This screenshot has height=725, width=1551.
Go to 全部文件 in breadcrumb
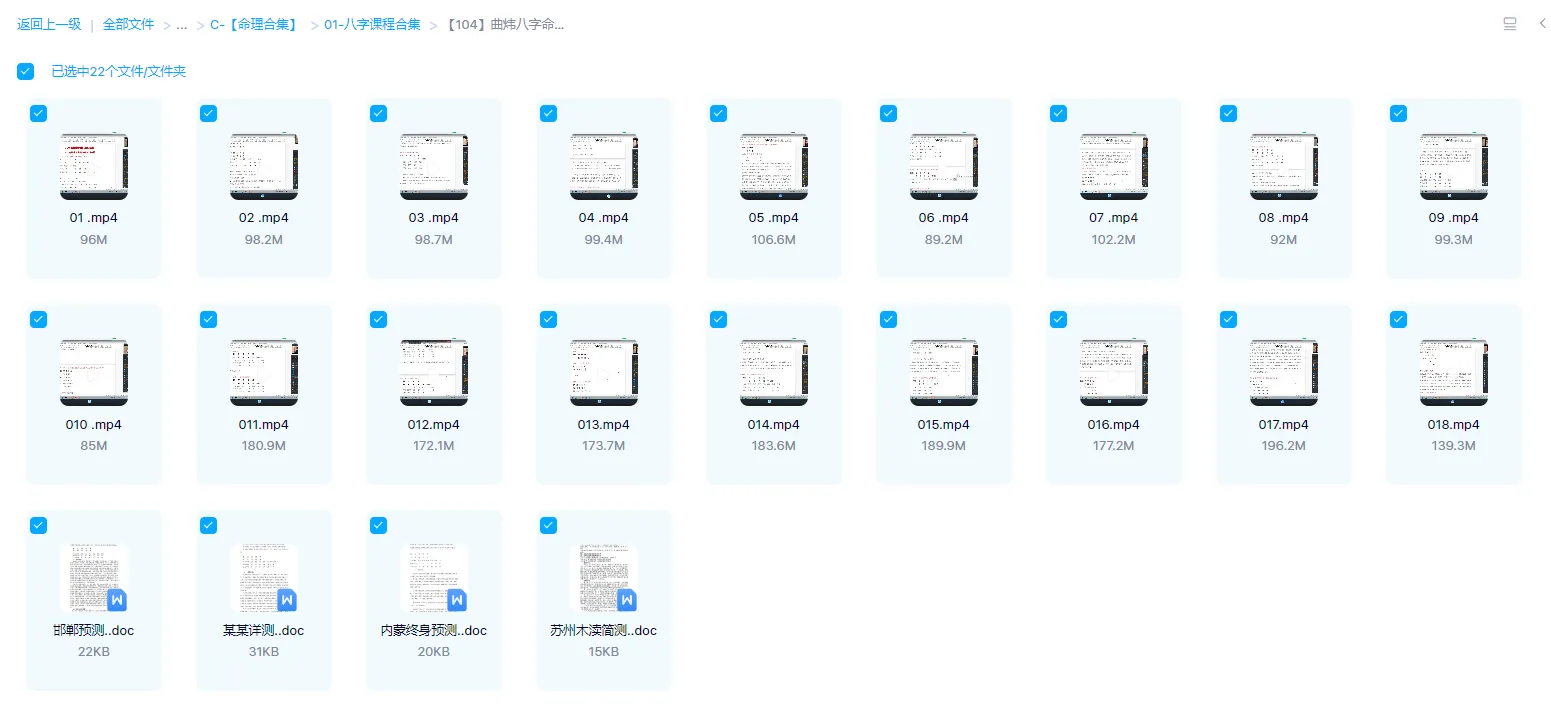pyautogui.click(x=129, y=25)
